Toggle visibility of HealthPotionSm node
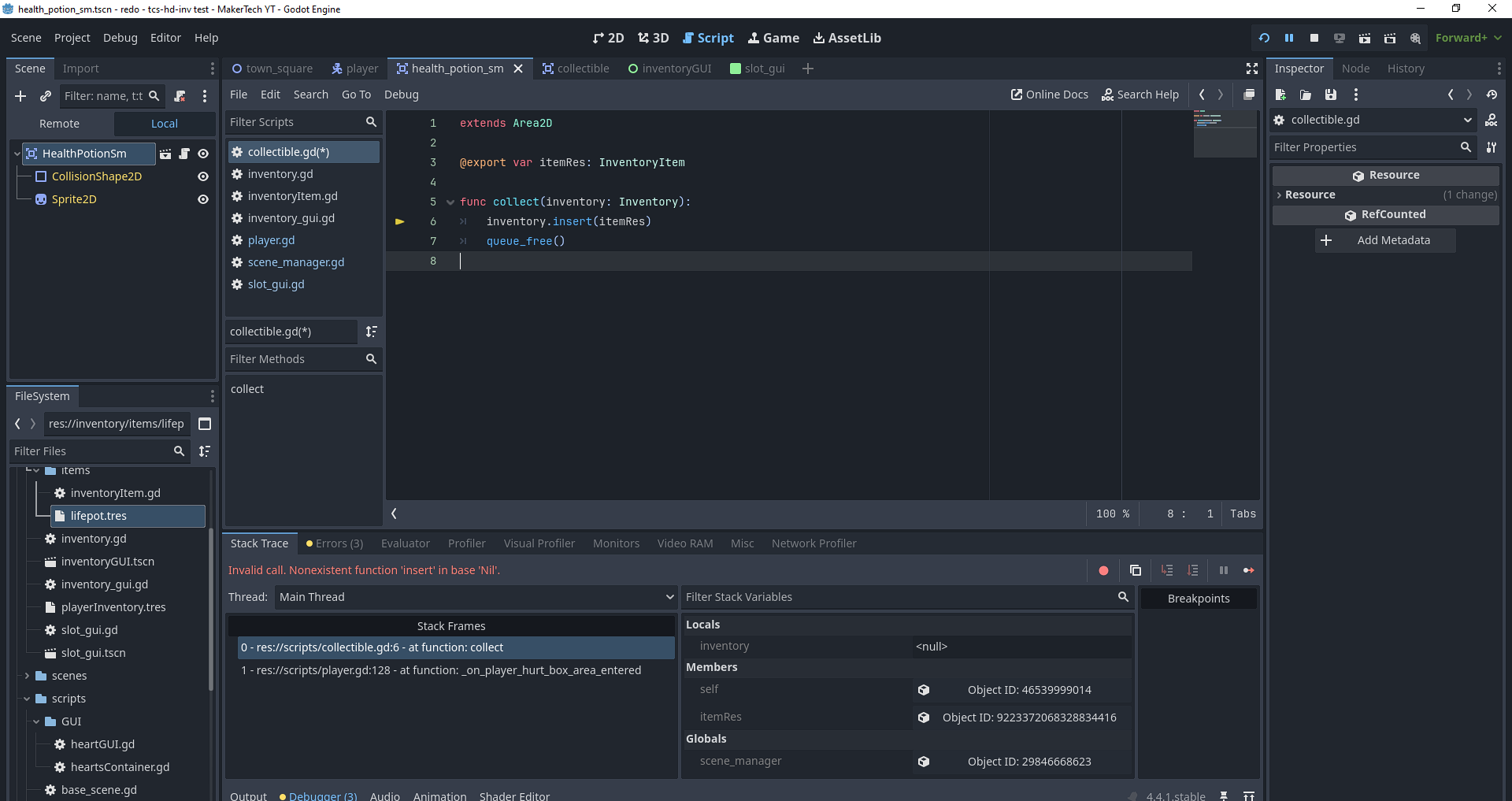Image resolution: width=1512 pixels, height=801 pixels. (x=203, y=154)
